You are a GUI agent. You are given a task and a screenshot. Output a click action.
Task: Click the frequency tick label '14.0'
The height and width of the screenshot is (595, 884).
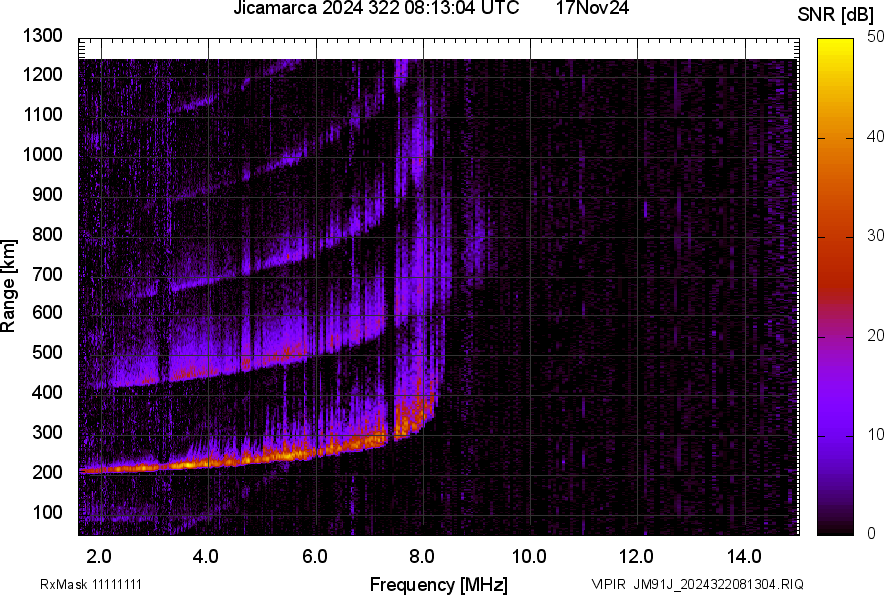tap(744, 557)
